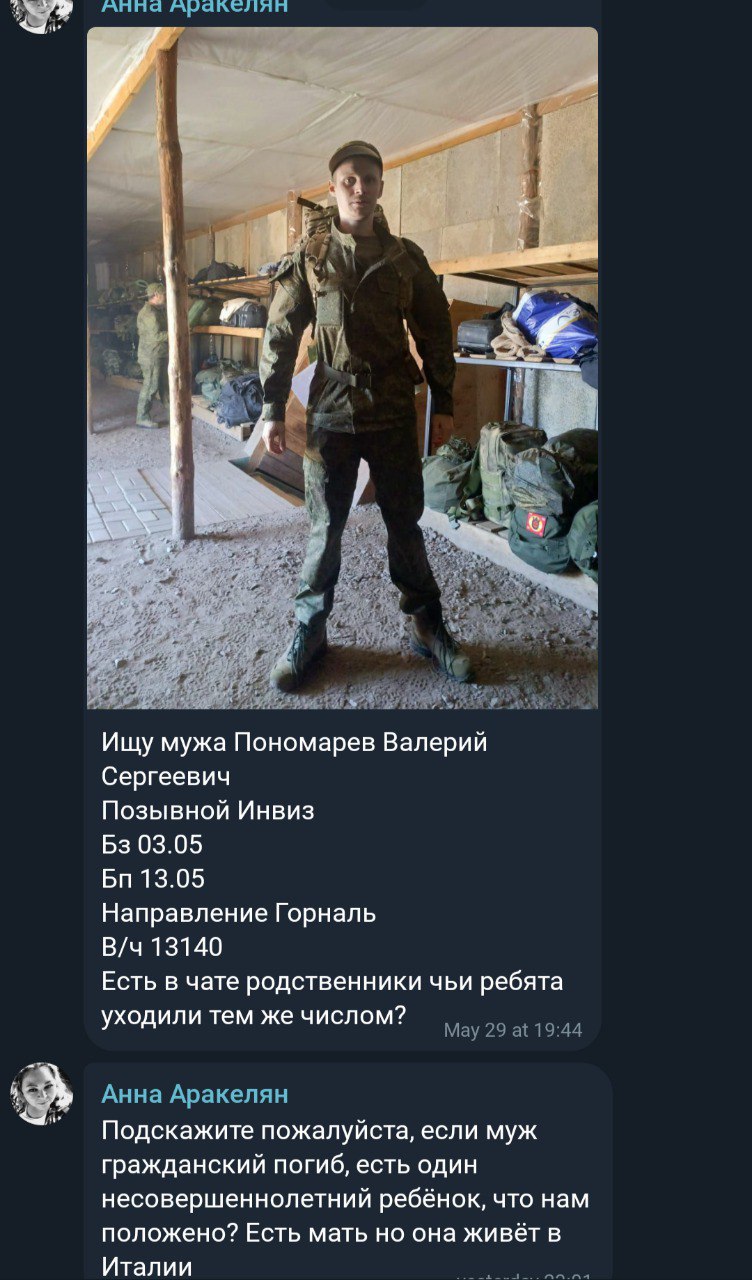Click the line 'В/ч 13140'
The height and width of the screenshot is (1280, 752).
162,947
